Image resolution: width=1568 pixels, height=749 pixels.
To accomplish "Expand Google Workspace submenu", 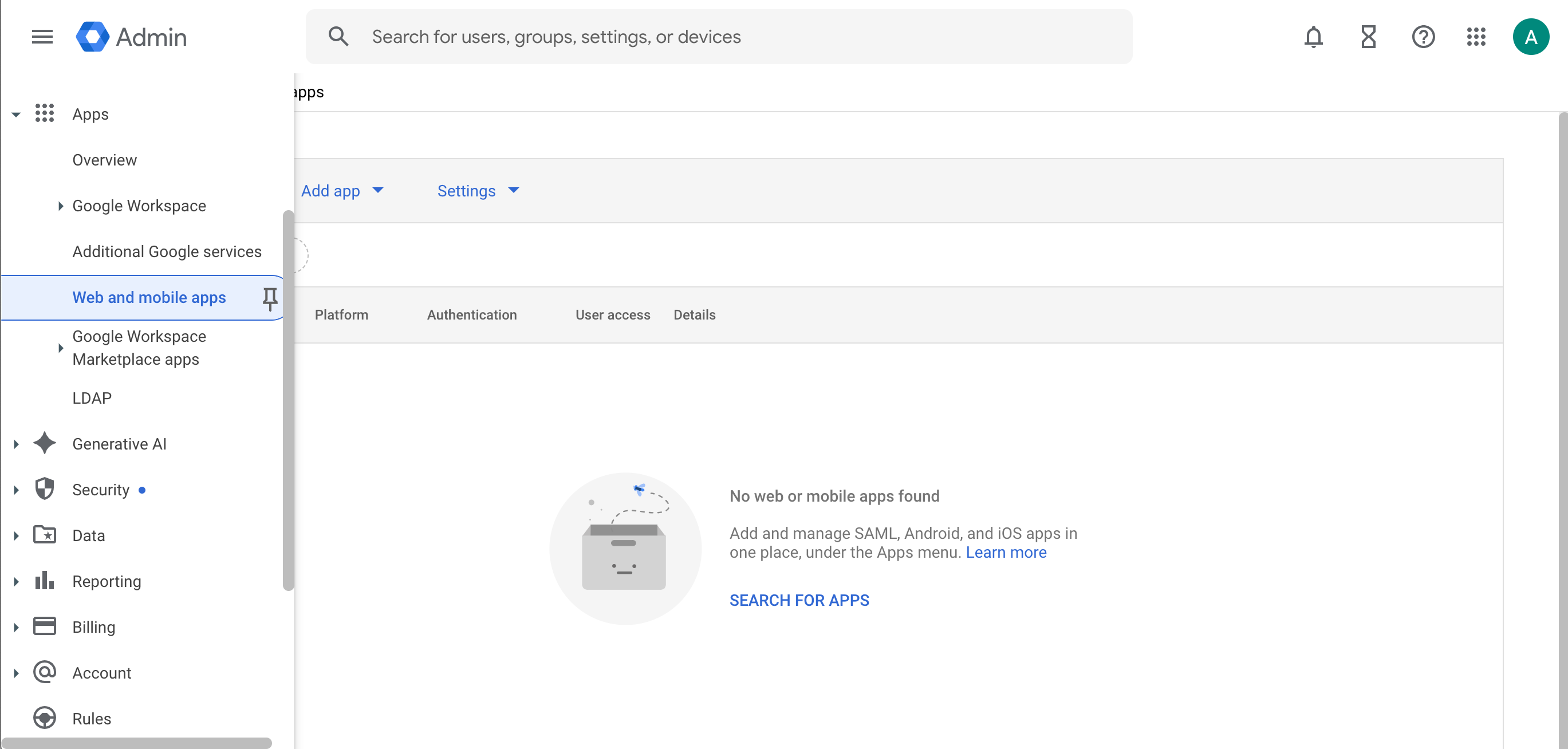I will [x=61, y=206].
